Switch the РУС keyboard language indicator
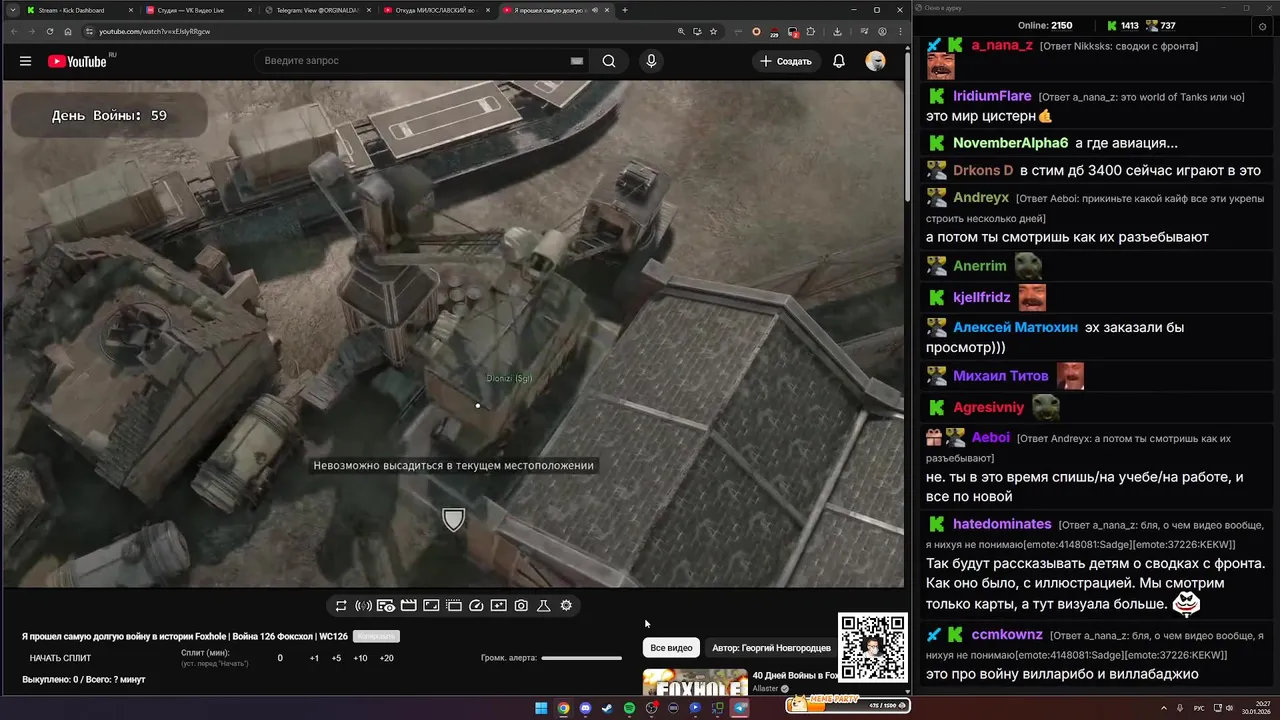 tap(1199, 708)
